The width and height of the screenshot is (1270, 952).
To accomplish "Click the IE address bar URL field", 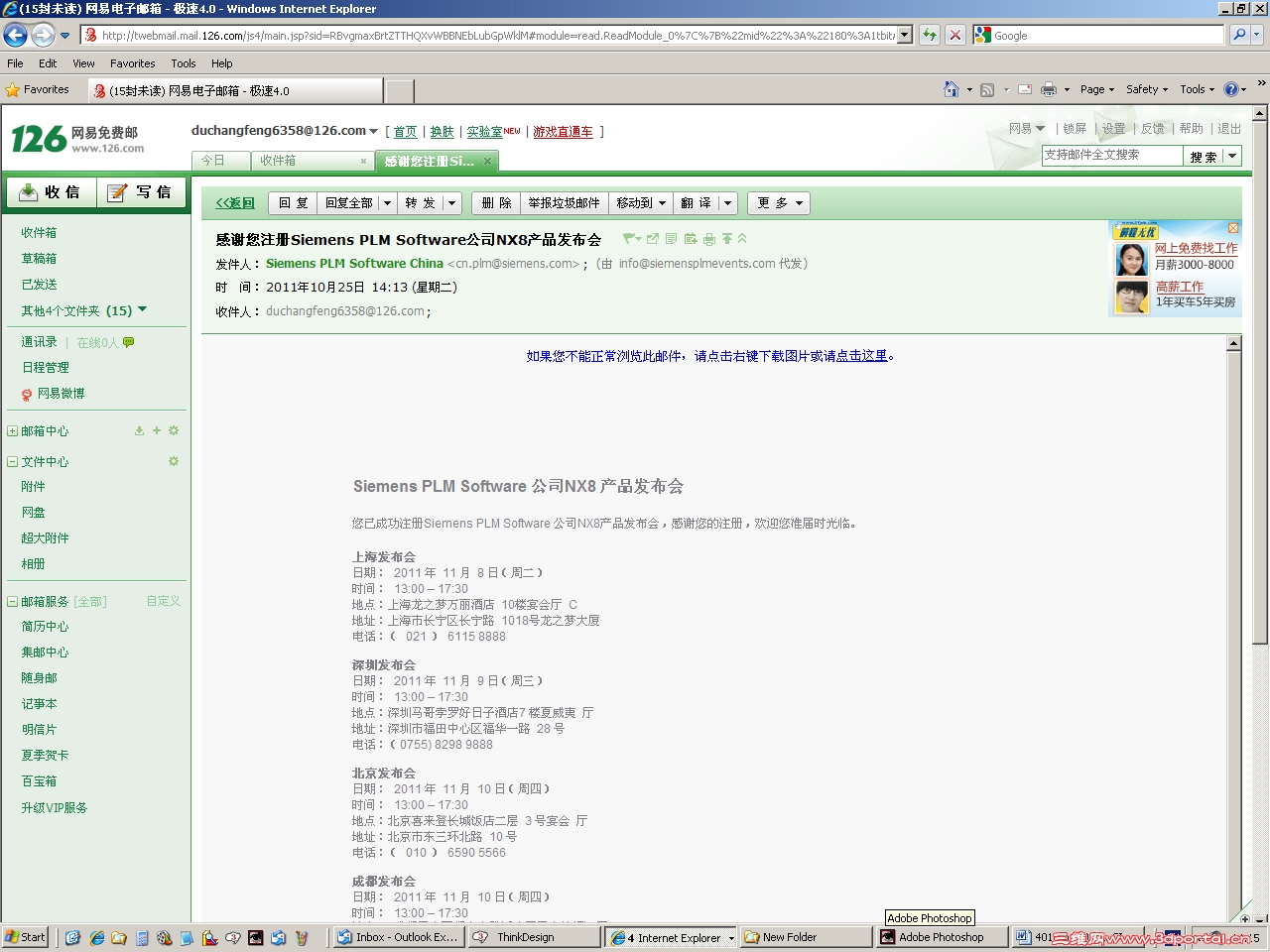I will [x=489, y=36].
